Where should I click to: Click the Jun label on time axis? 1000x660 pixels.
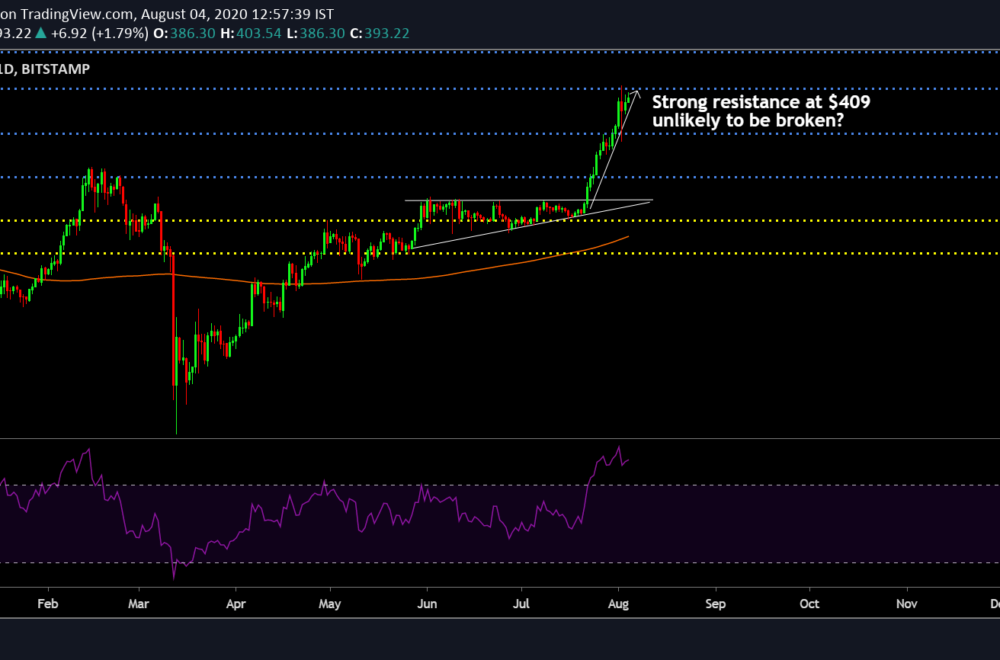coord(427,603)
